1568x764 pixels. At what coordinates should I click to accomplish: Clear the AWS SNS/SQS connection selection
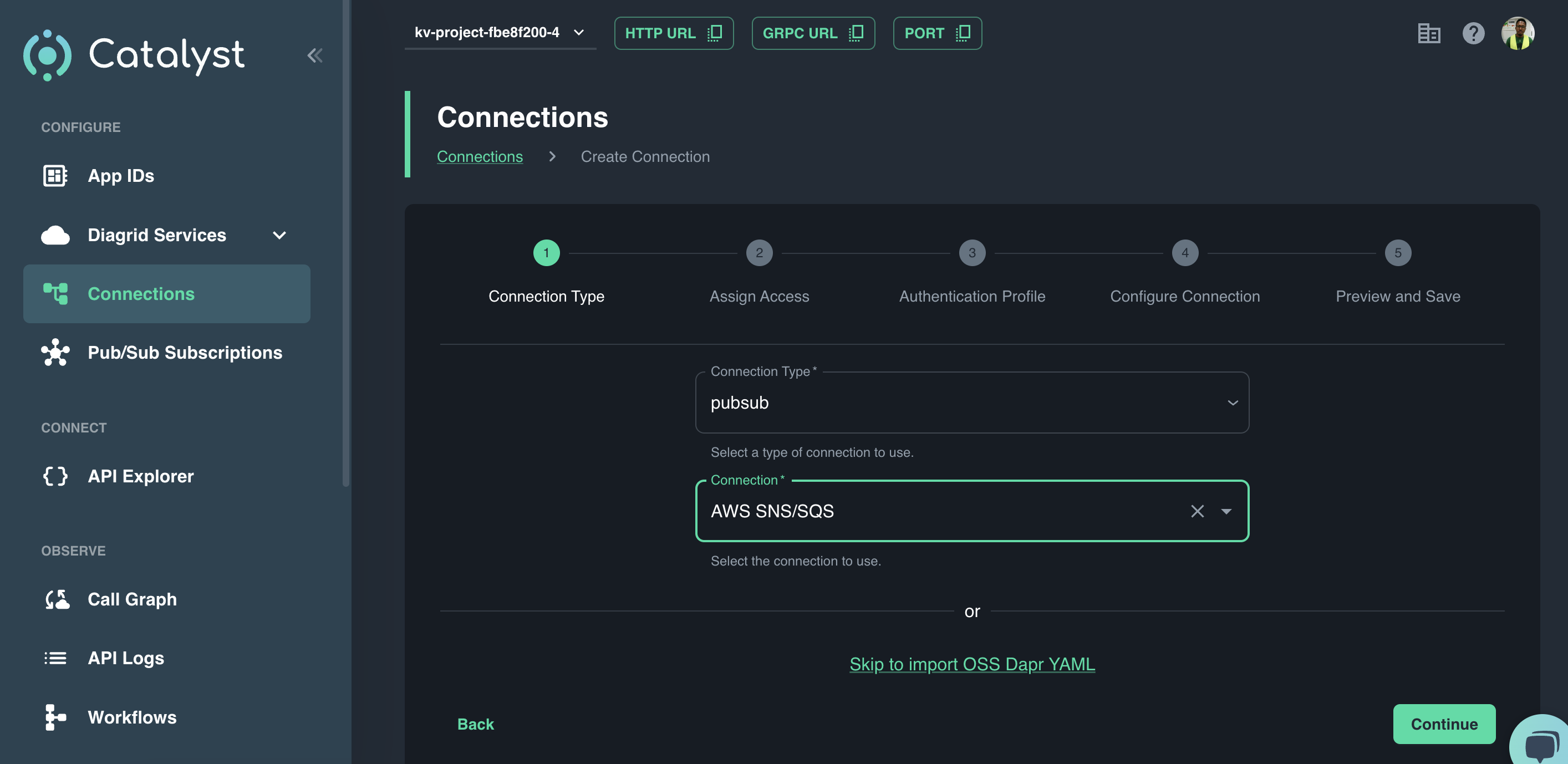pos(1197,511)
